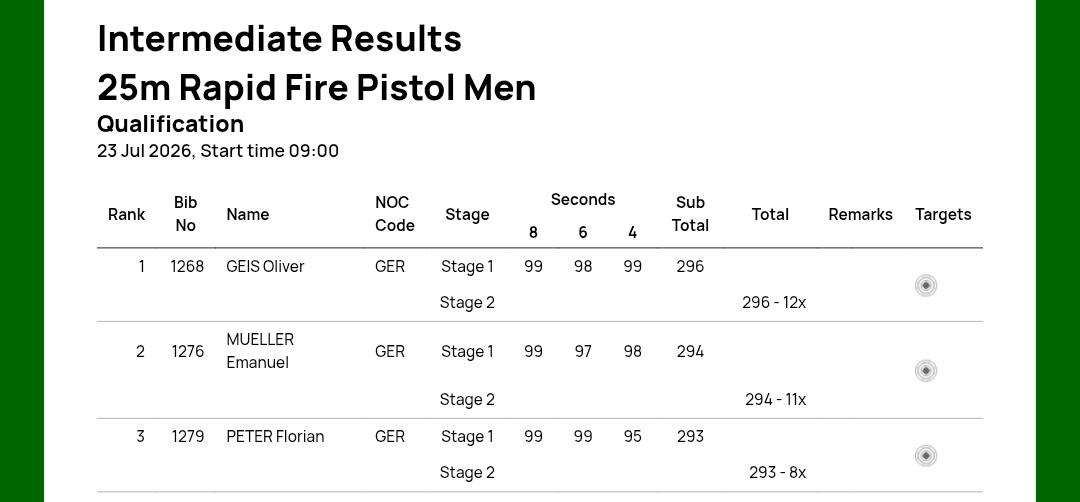
Task: Click bib number 1268
Action: (187, 266)
